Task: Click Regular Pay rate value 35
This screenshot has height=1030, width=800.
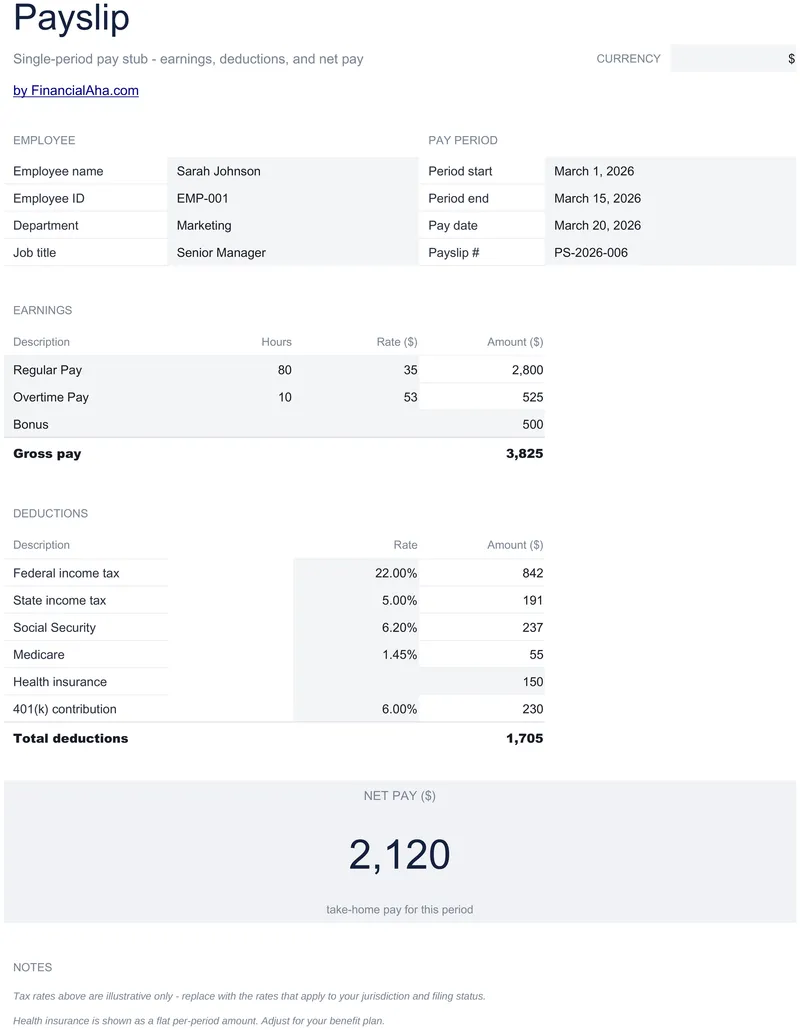Action: [356, 370]
